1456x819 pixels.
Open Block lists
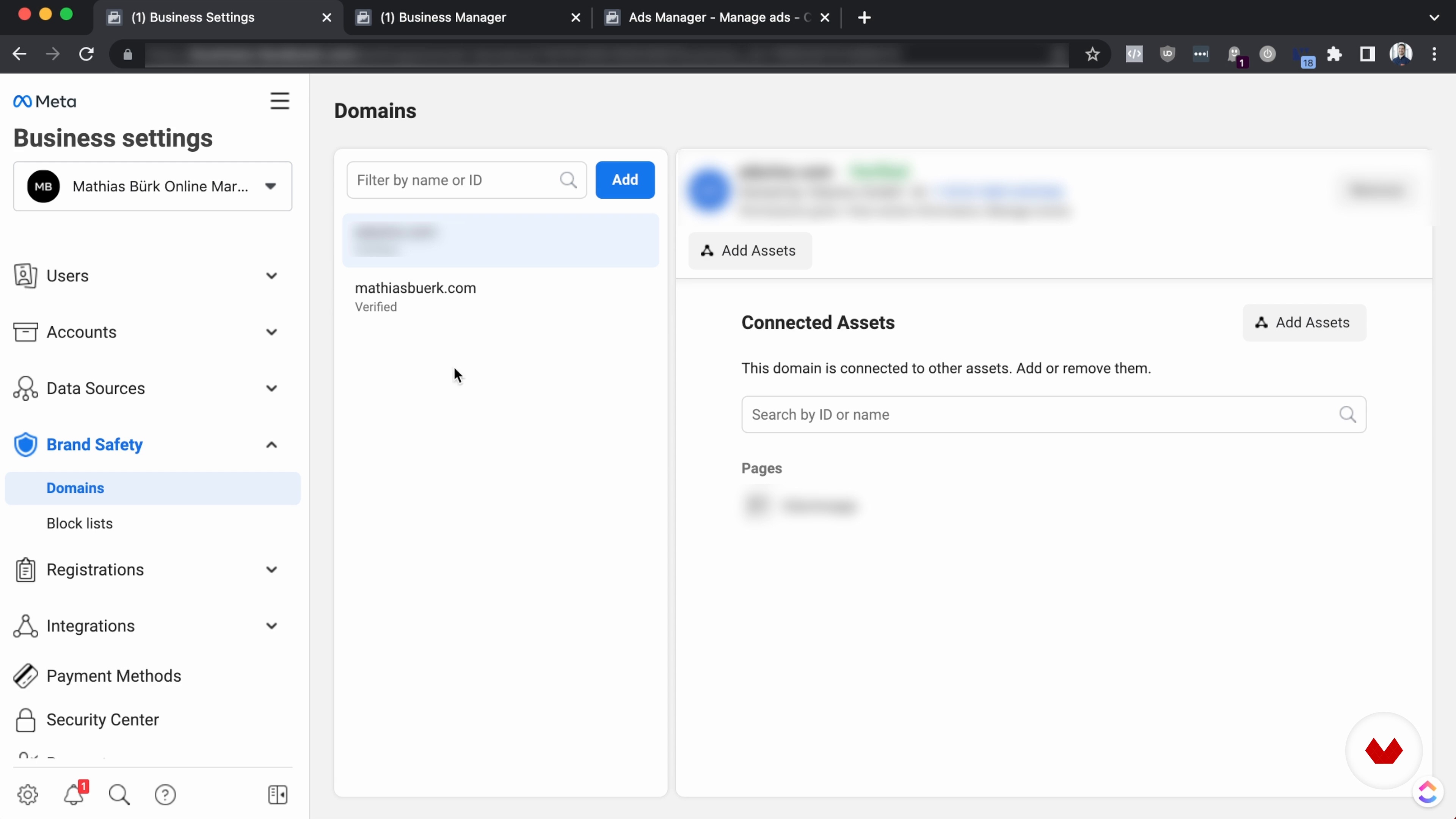point(80,523)
